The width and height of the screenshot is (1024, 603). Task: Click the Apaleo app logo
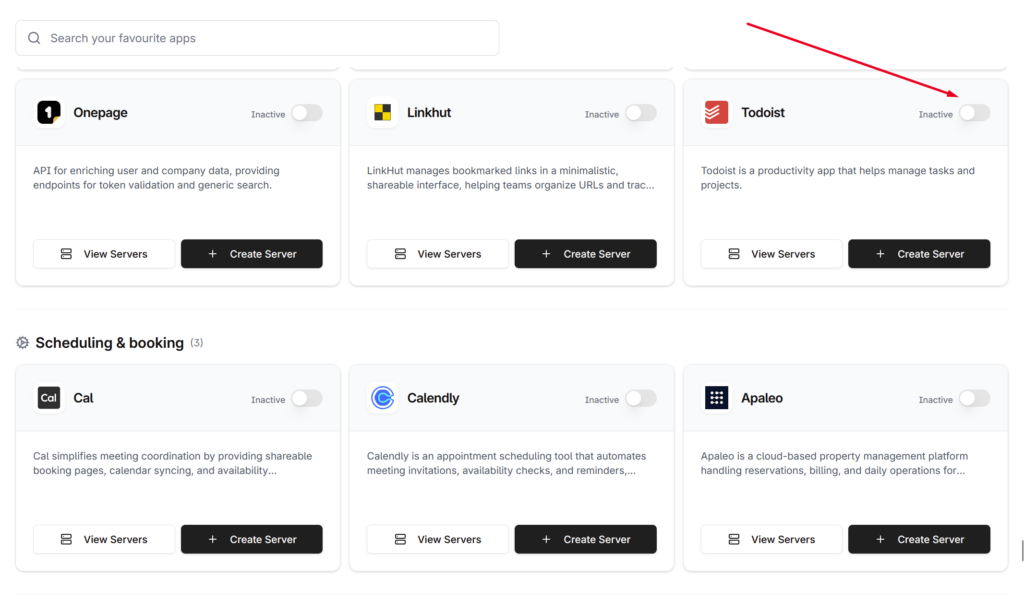pos(716,398)
